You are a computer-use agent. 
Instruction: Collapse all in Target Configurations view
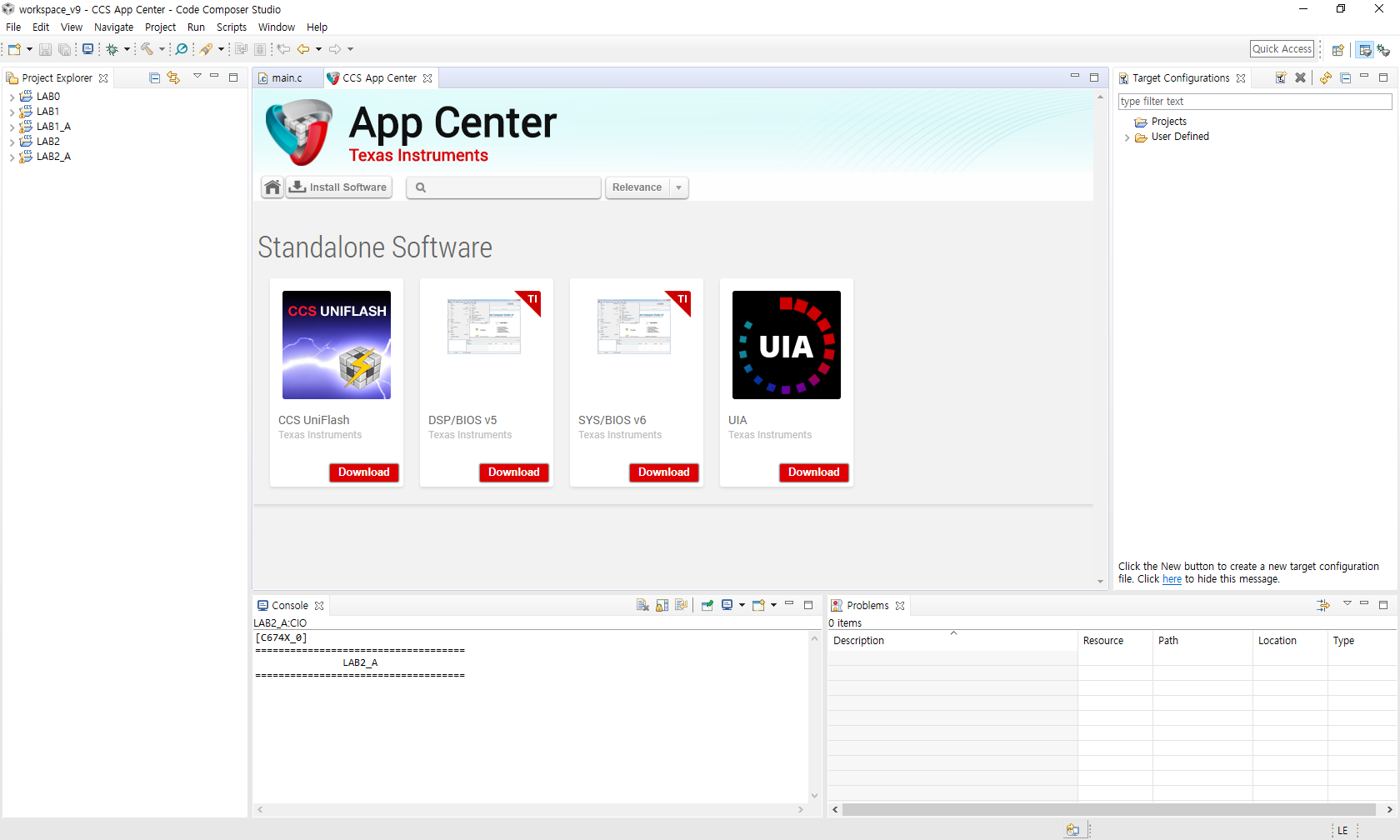(1345, 77)
